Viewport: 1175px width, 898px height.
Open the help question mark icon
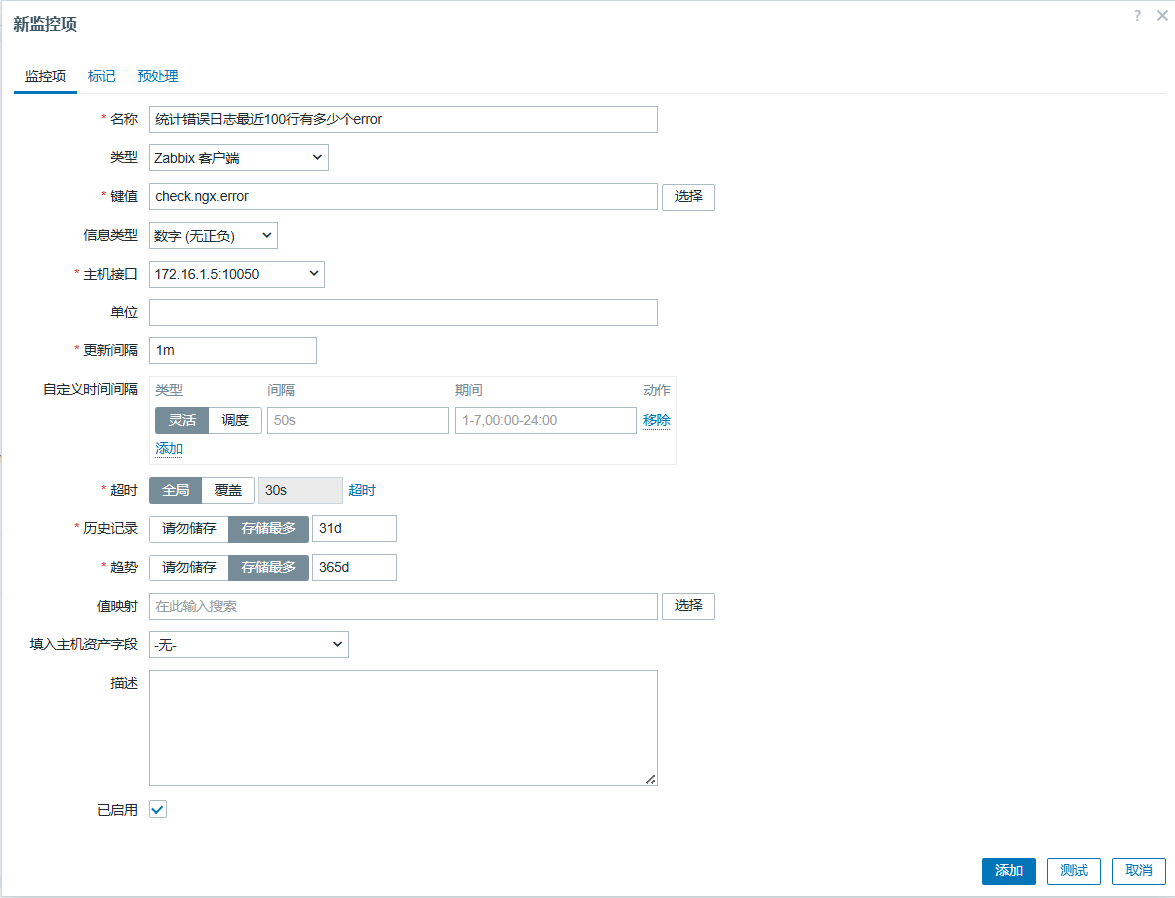[x=1137, y=16]
